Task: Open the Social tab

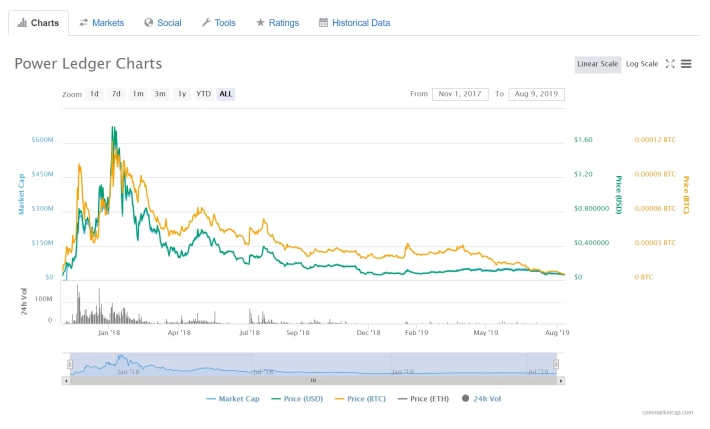Action: coord(163,23)
